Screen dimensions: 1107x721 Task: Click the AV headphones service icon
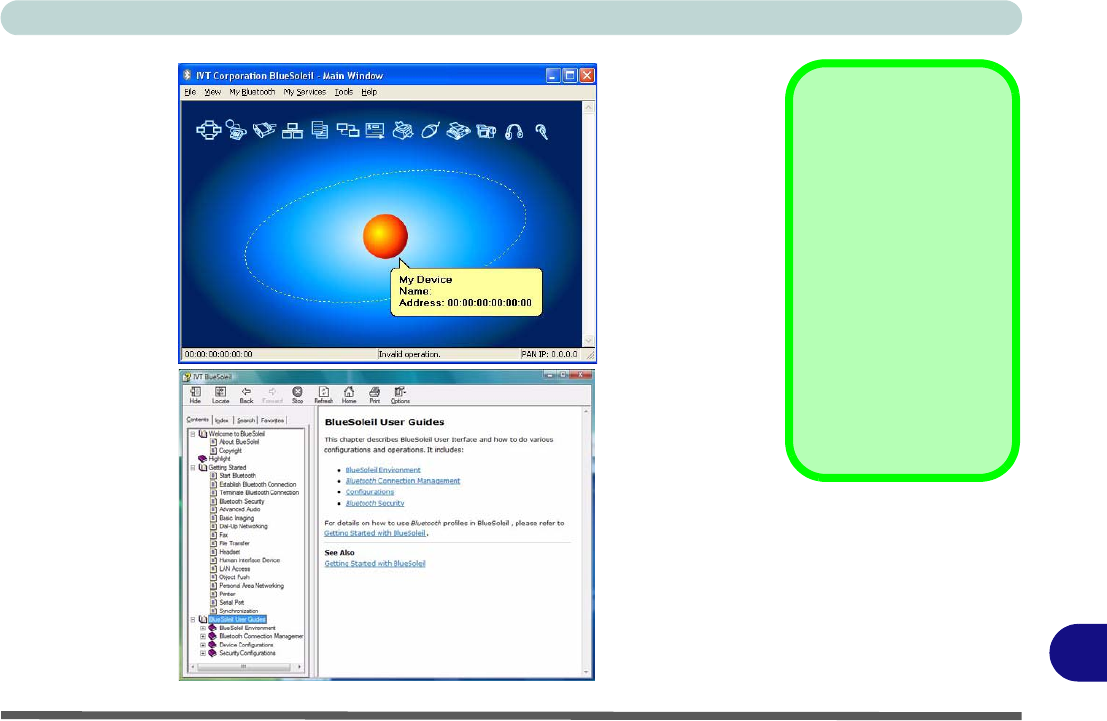pyautogui.click(x=514, y=131)
